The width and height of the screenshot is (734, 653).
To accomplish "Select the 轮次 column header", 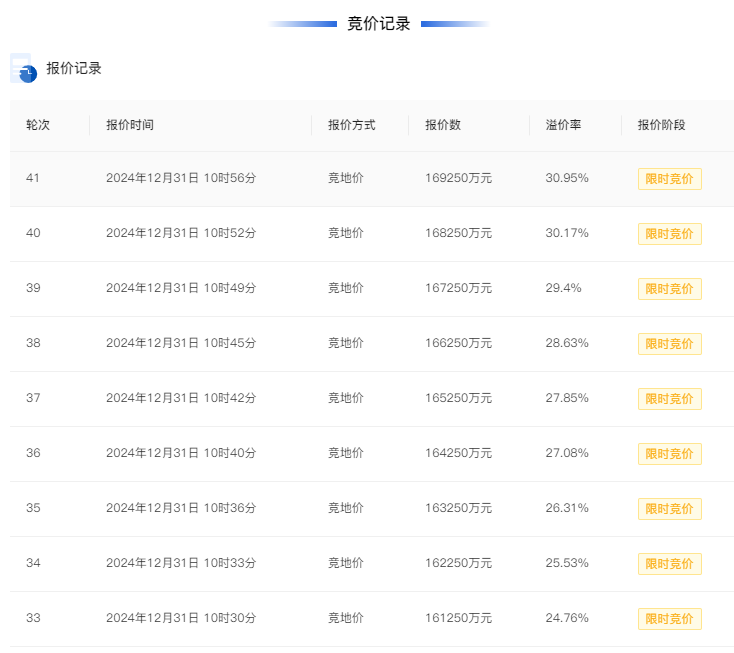I will [38, 125].
